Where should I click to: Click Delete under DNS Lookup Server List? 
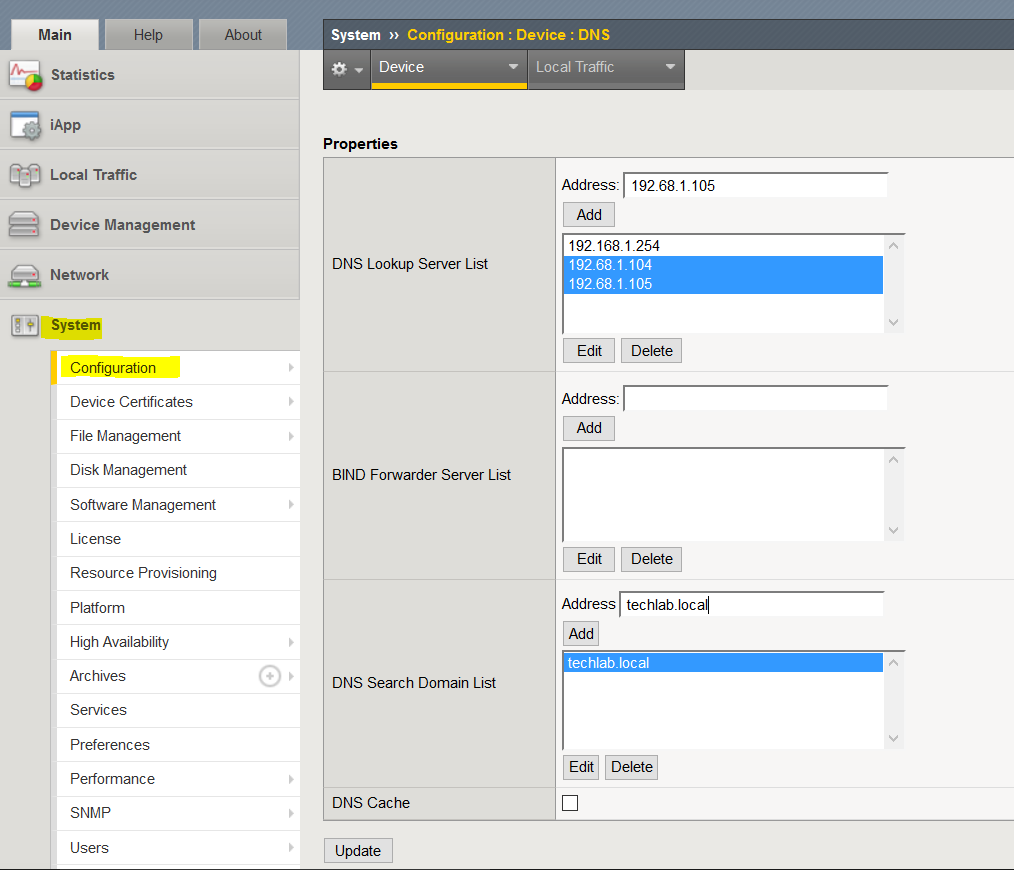[x=651, y=351]
